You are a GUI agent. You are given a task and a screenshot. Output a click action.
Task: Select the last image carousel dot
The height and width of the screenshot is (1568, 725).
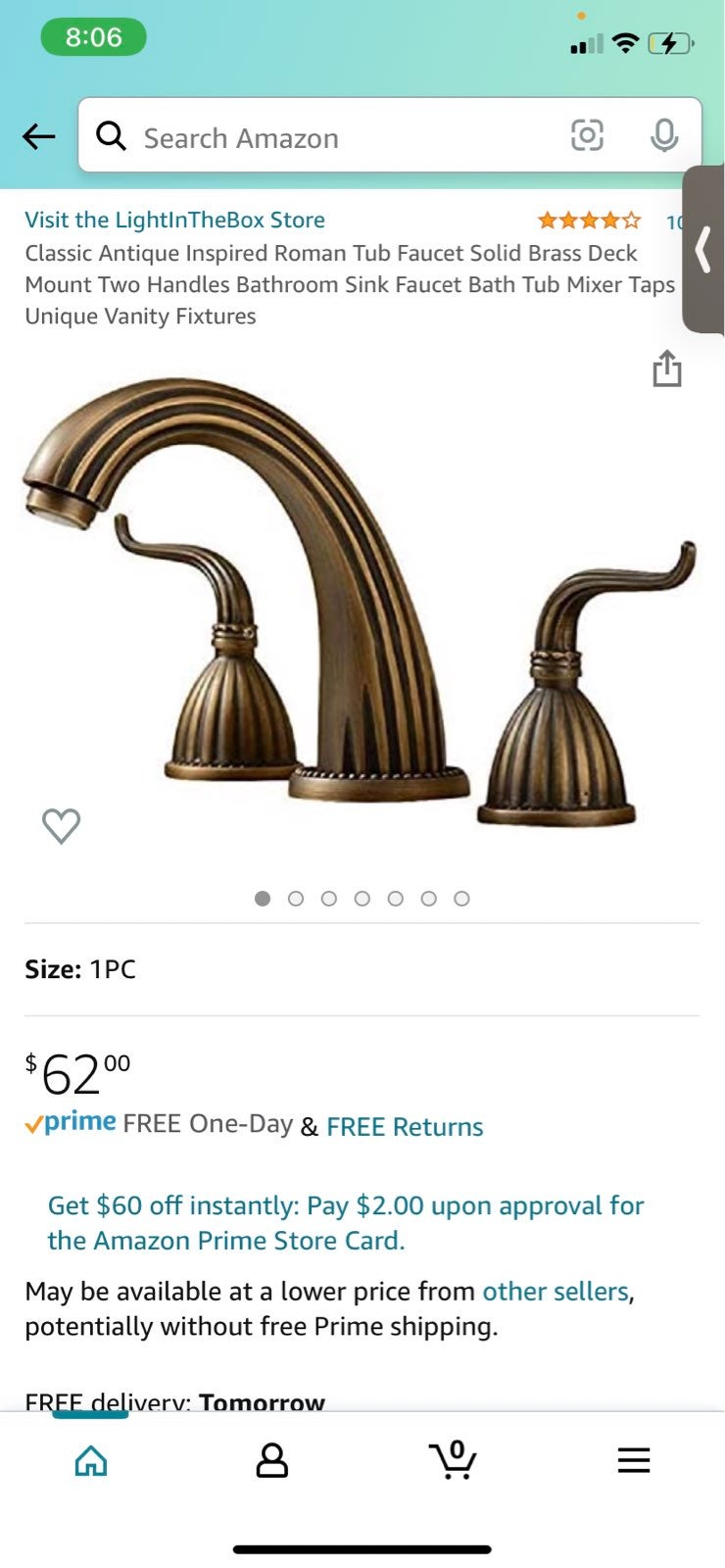click(462, 899)
